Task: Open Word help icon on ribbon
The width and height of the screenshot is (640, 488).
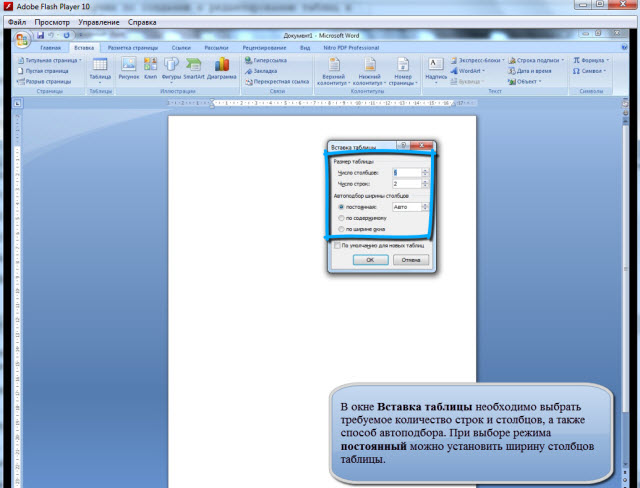Action: [x=624, y=47]
